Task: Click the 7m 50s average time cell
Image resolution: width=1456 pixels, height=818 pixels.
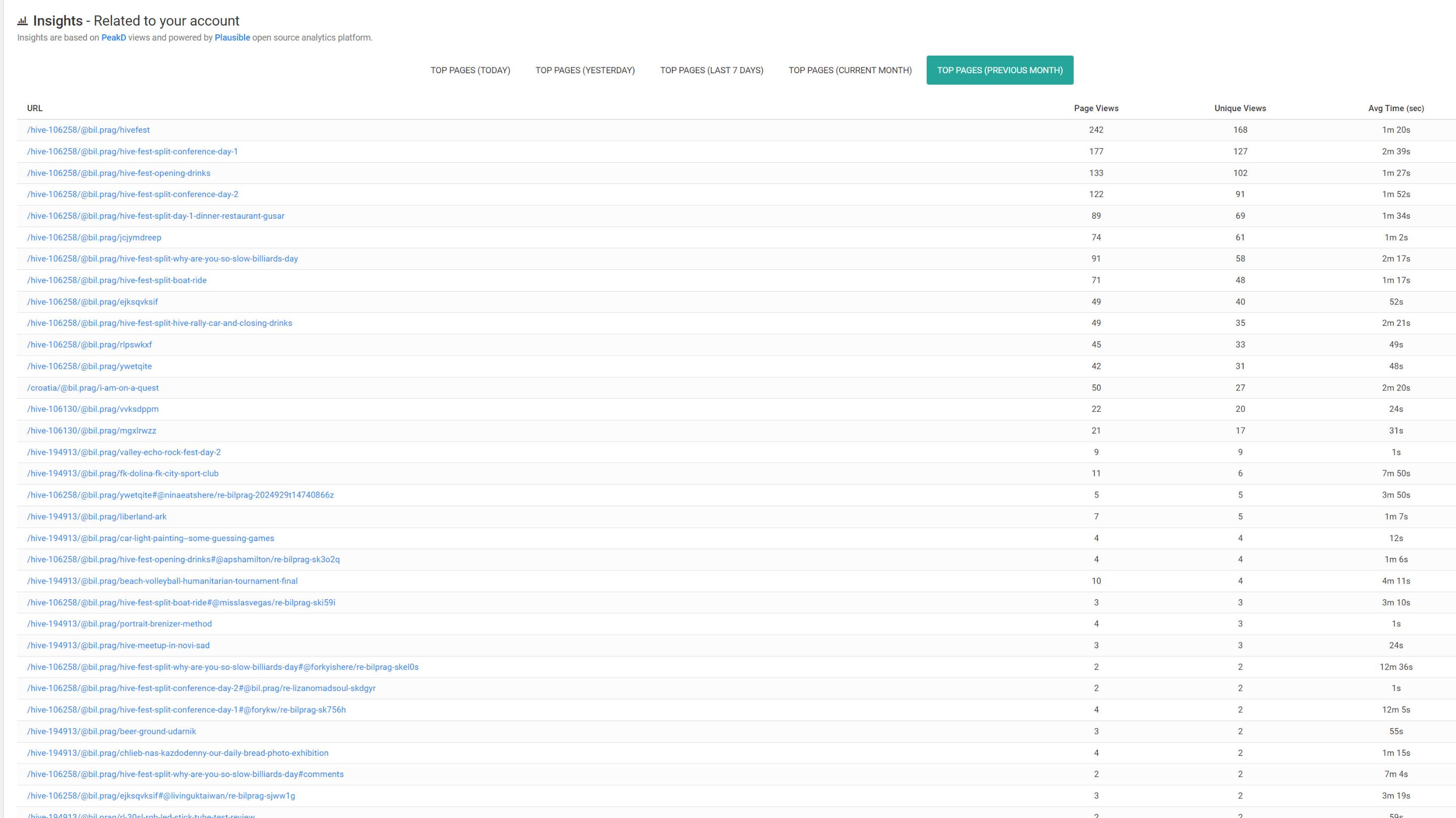Action: pos(1396,473)
